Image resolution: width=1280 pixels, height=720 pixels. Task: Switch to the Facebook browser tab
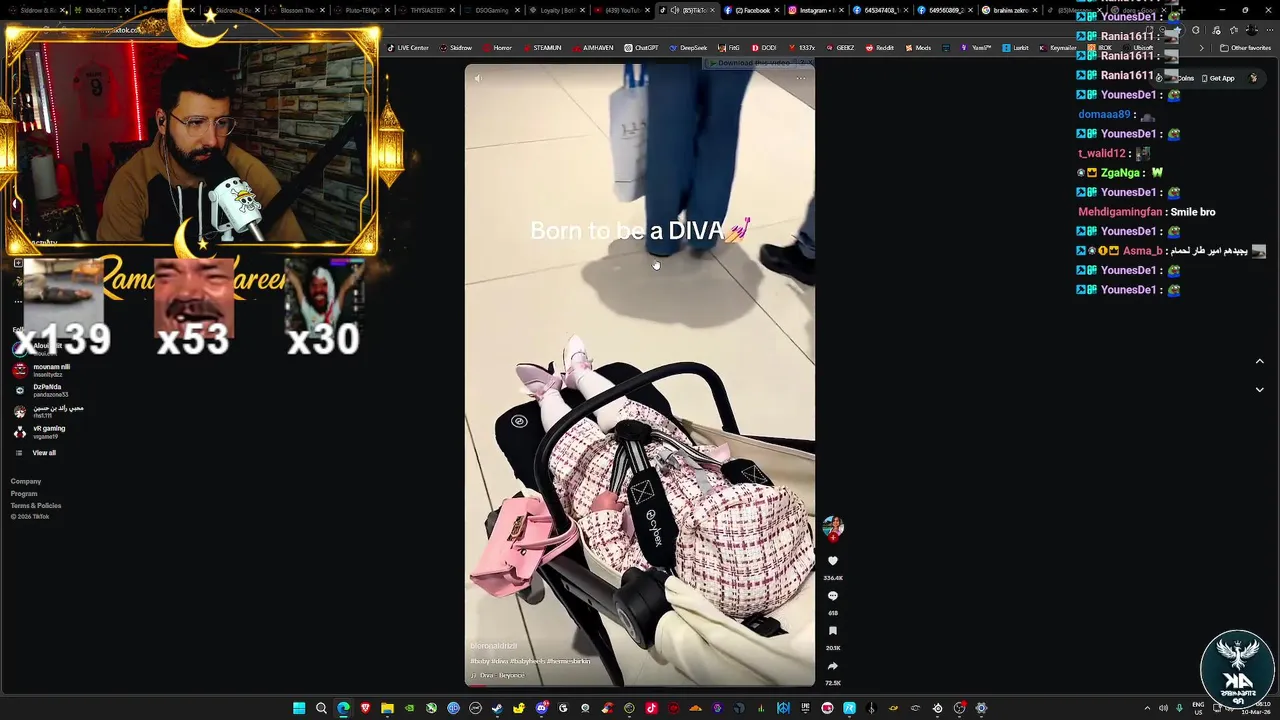click(x=750, y=10)
